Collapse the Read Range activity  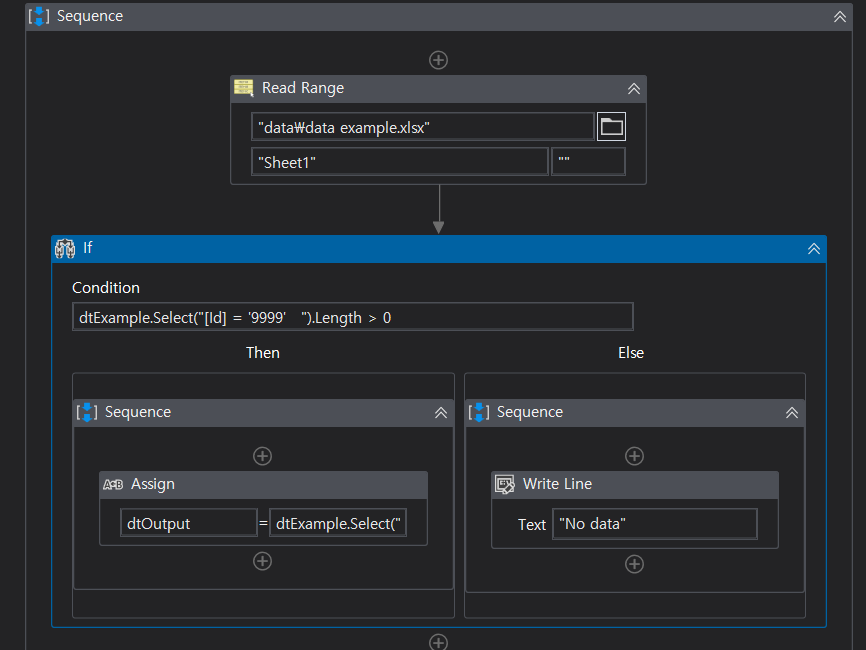[x=633, y=88]
